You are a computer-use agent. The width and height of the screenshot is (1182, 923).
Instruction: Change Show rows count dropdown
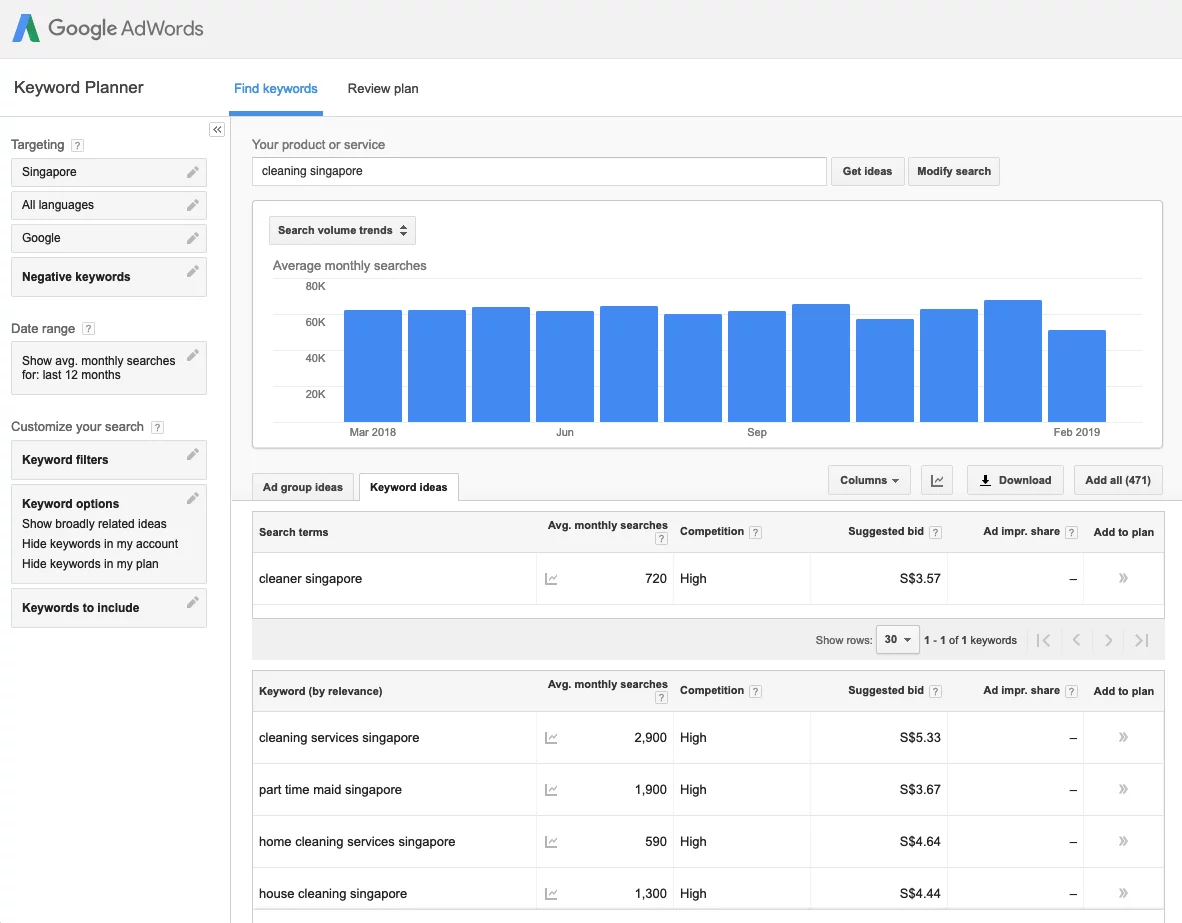[x=898, y=639]
